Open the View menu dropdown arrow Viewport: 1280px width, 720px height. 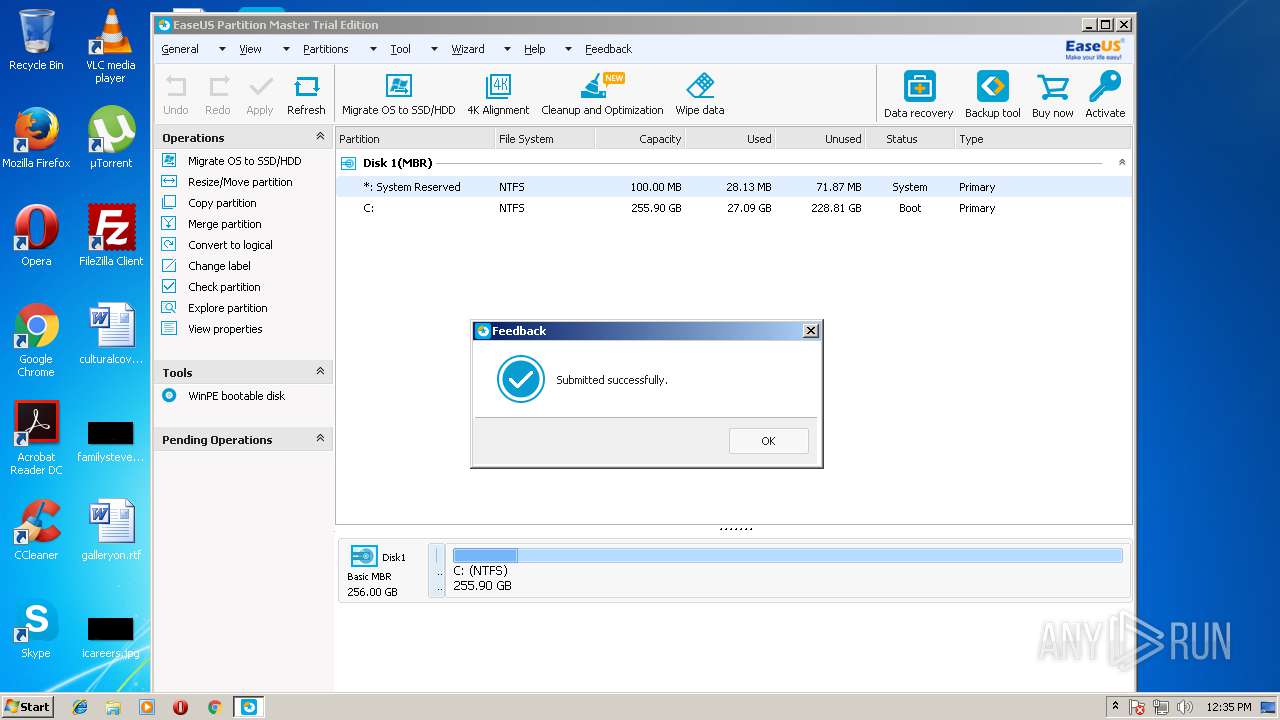(286, 49)
